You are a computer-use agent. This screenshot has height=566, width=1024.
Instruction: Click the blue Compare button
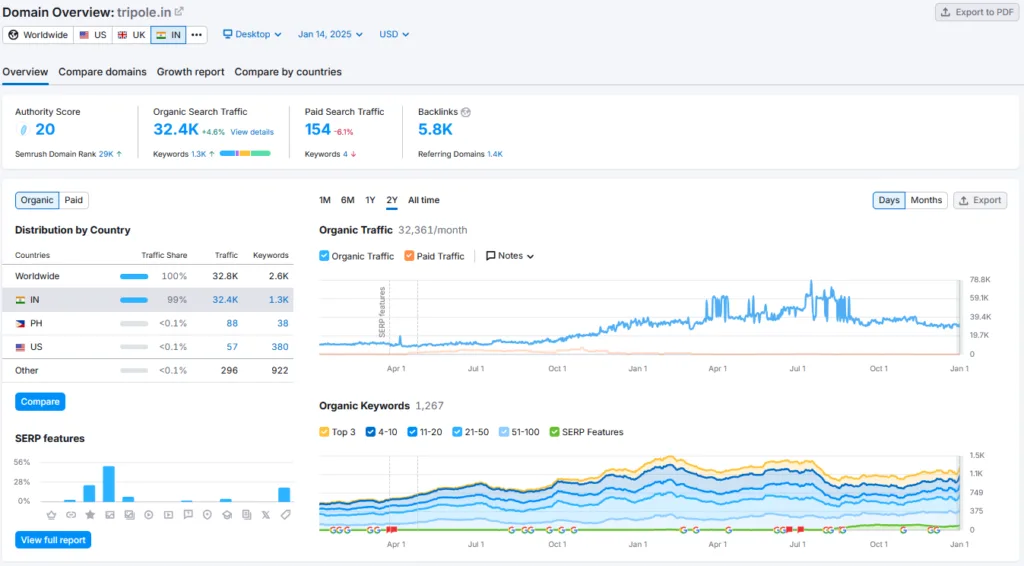(x=40, y=401)
